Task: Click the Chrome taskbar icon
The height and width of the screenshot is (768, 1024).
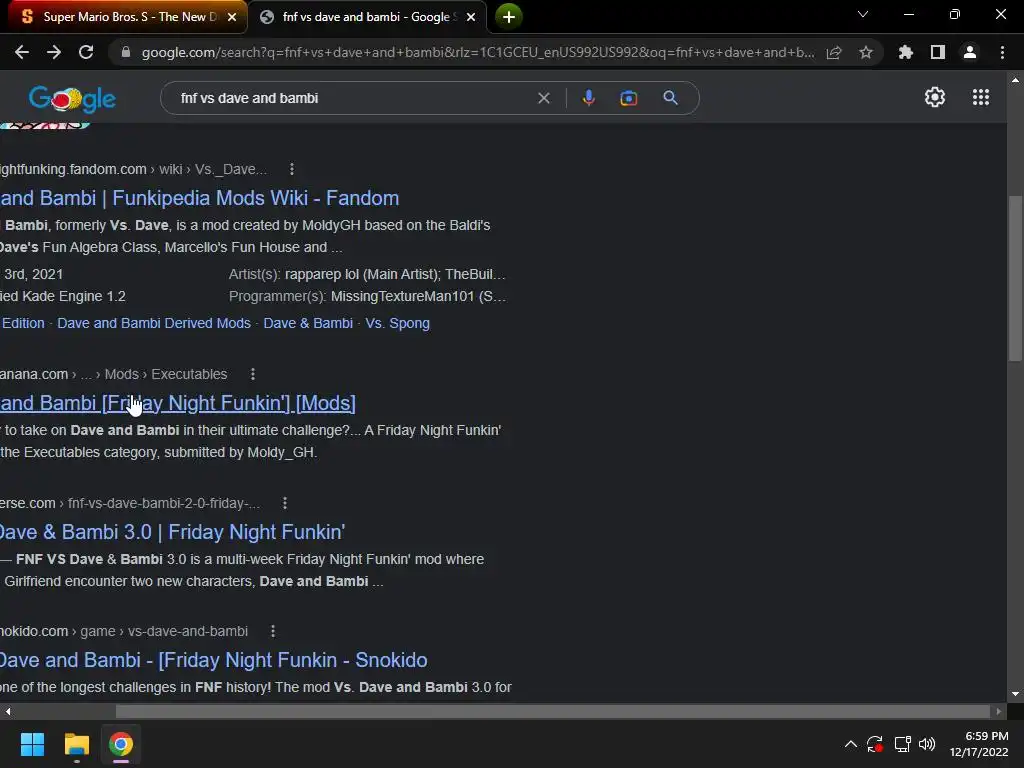Action: click(x=121, y=744)
